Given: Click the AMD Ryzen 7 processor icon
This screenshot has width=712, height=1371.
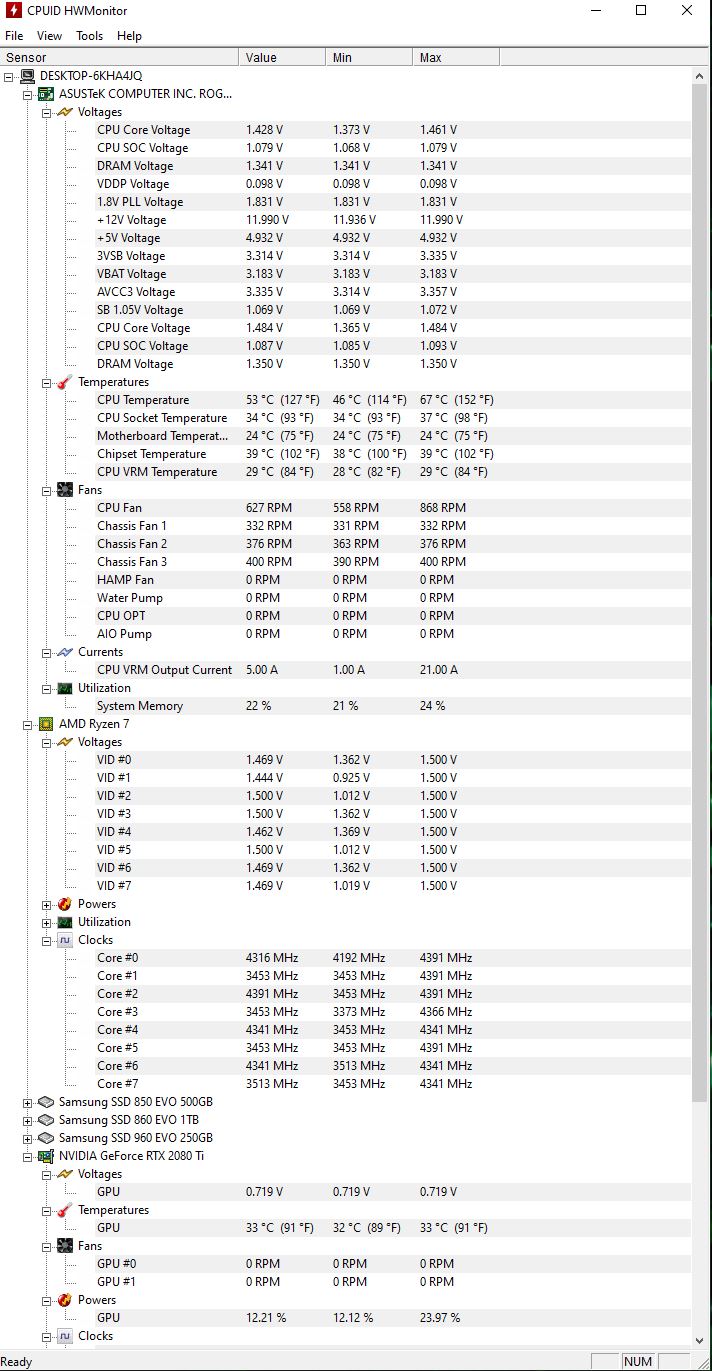Looking at the screenshot, I should (x=46, y=724).
